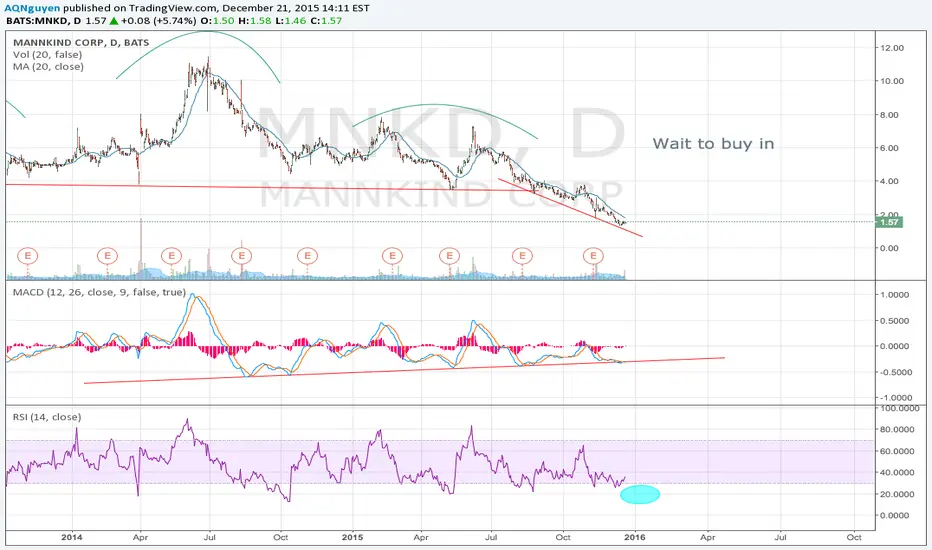Click the E marker between Oct 2015 and 2016
Viewport: 932px width, 550px height.
[x=593, y=256]
